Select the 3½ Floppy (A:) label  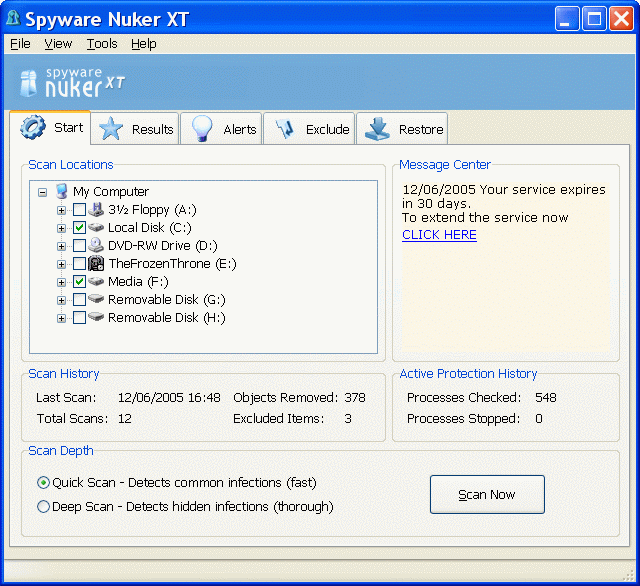point(152,209)
